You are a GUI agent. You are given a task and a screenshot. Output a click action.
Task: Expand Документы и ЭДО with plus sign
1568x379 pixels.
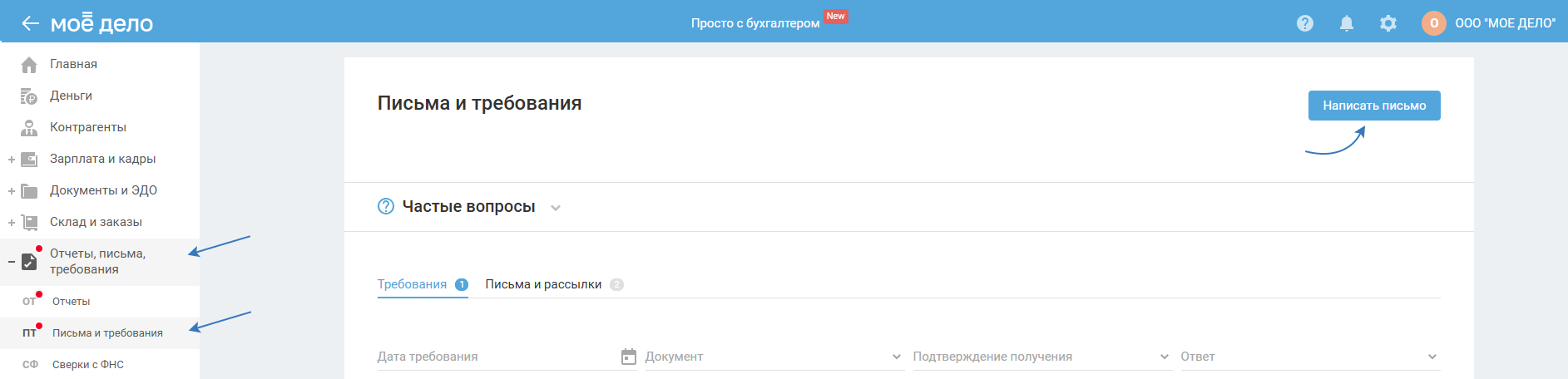(x=12, y=191)
